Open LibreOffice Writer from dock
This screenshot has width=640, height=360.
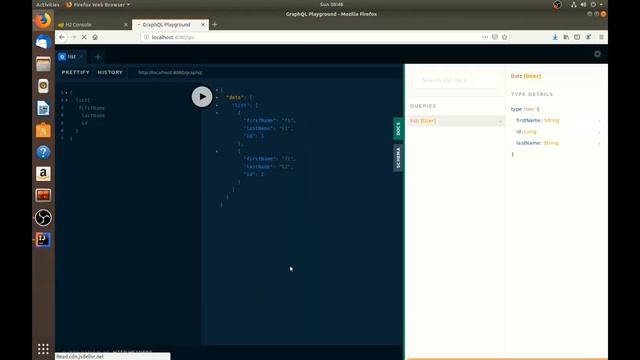coord(43,108)
